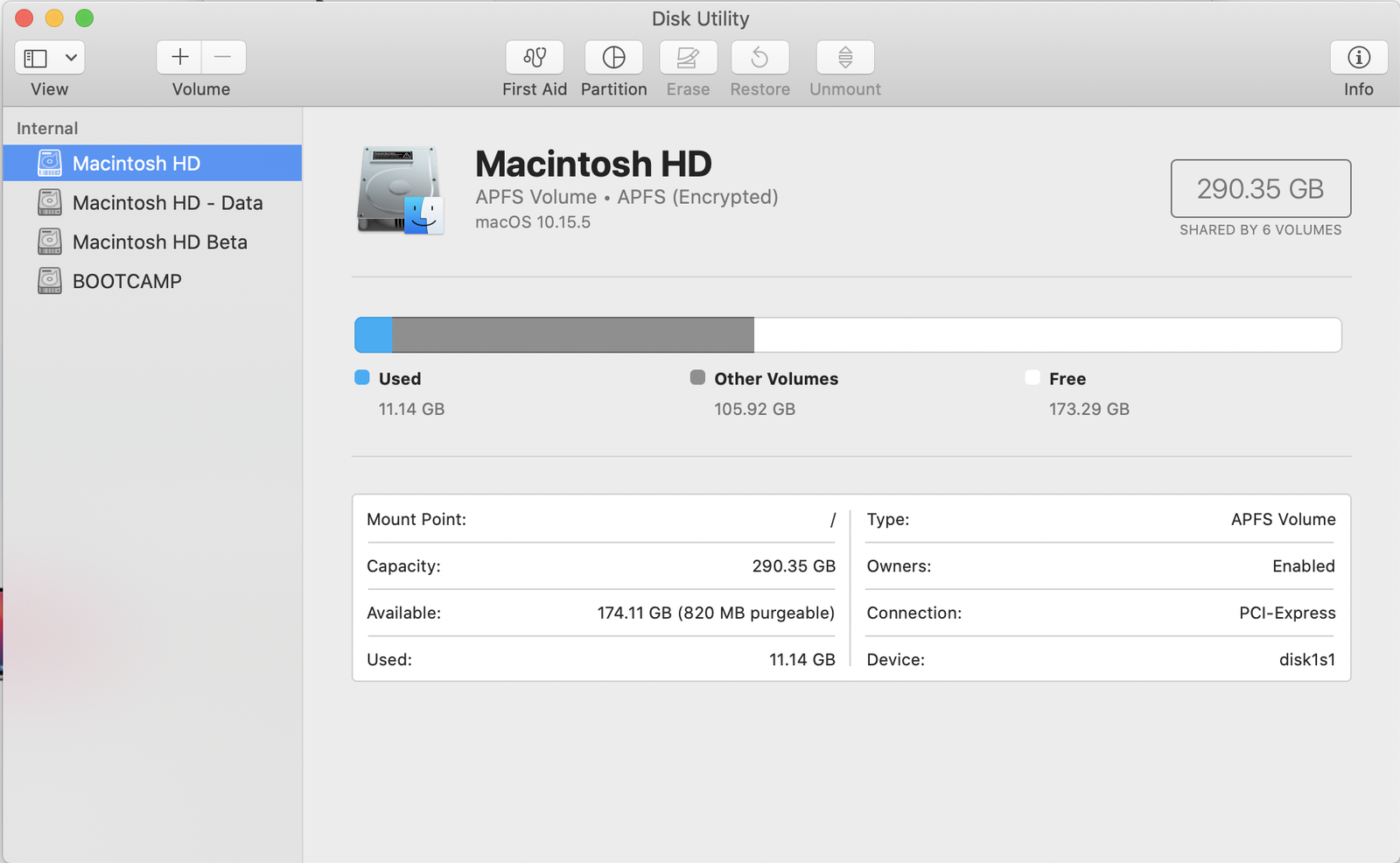Click the BOOTCAMP disk icon

click(50, 281)
